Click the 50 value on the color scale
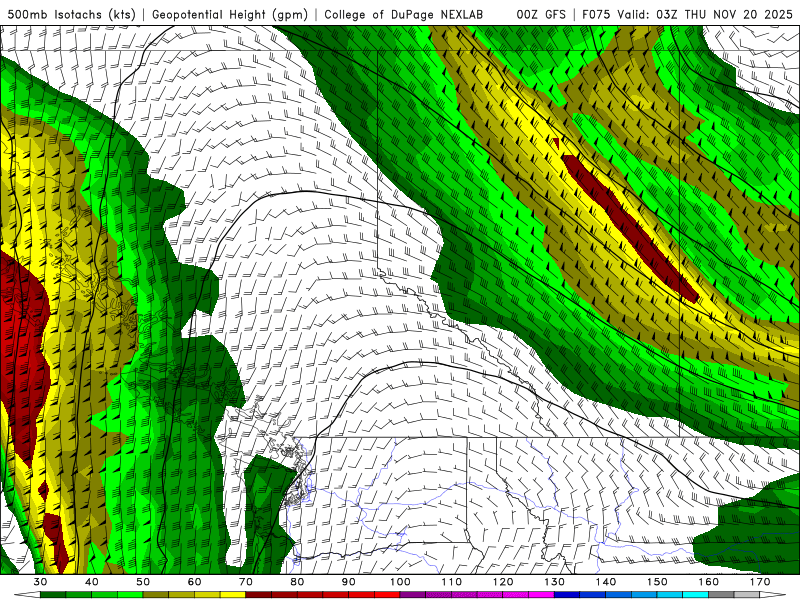The height and width of the screenshot is (600, 800). click(x=143, y=582)
